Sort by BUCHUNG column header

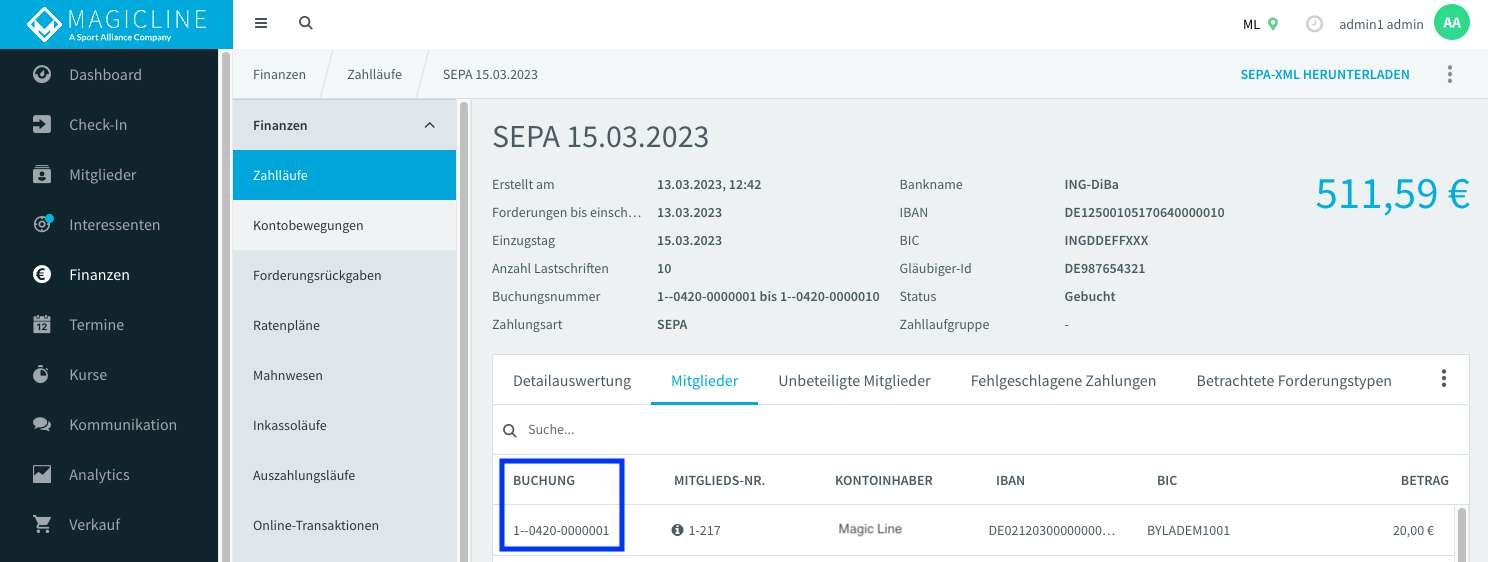544,480
